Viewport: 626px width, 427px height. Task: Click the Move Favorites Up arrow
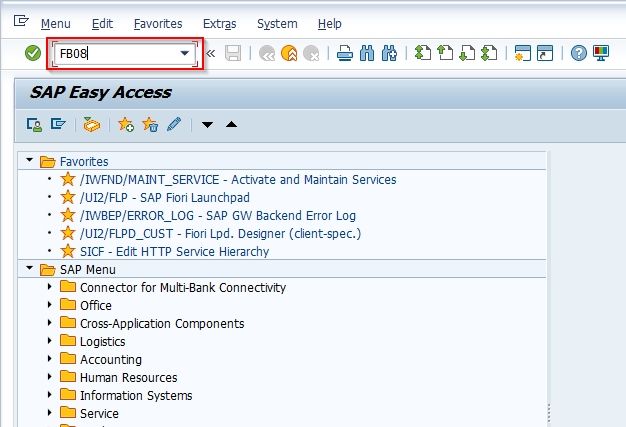(x=232, y=125)
